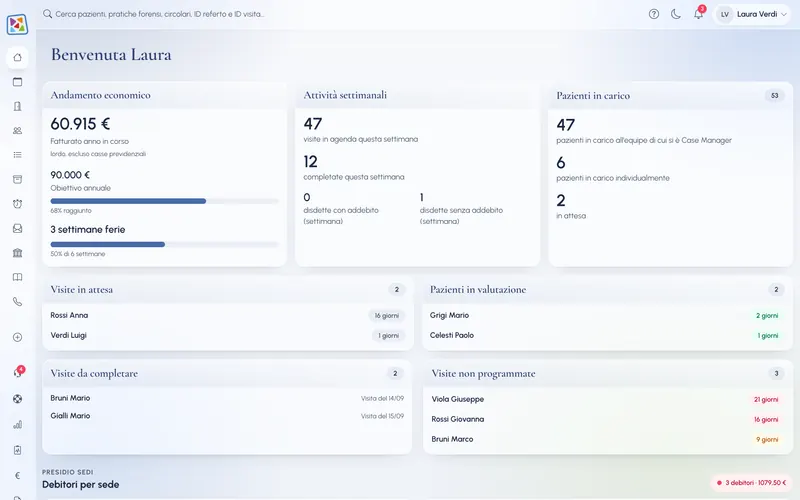
Task: Click the 'Visite da completare' card title
Action: point(94,373)
